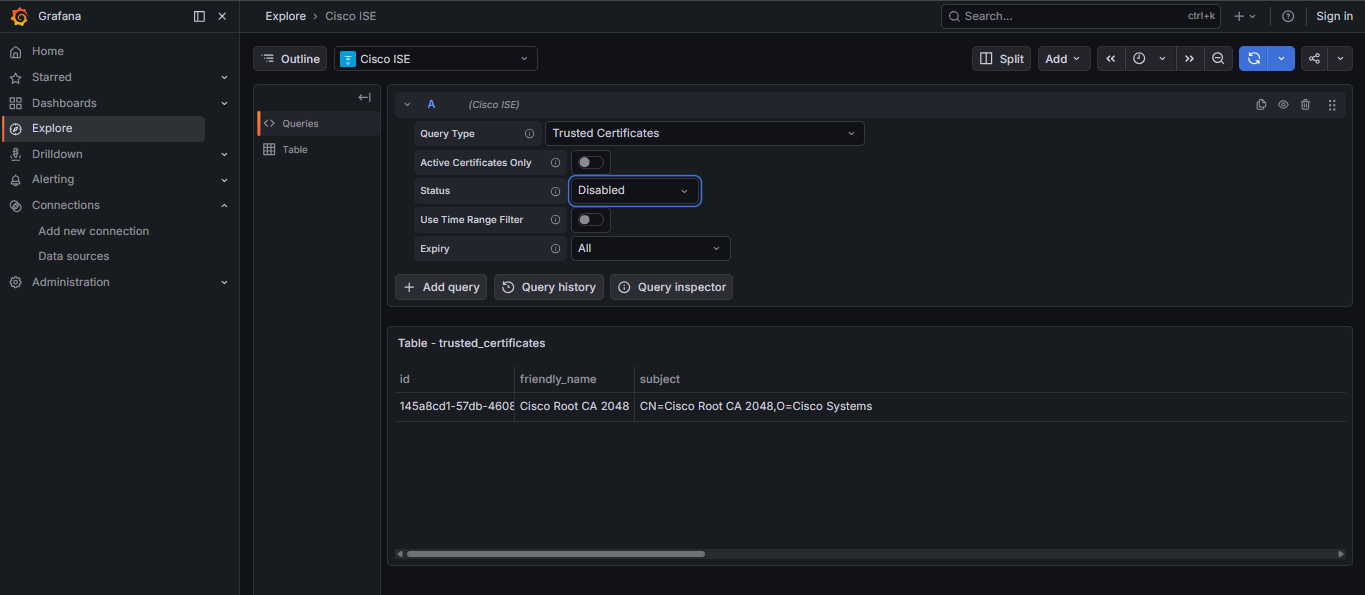Open Administration in the sidebar
The height and width of the screenshot is (595, 1365).
[71, 282]
